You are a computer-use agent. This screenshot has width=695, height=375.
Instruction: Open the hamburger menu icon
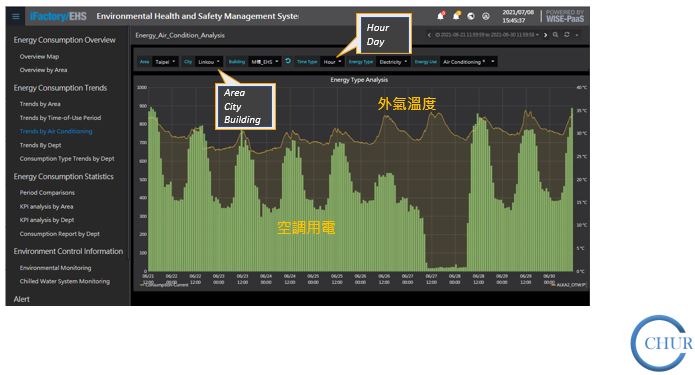(16, 16)
